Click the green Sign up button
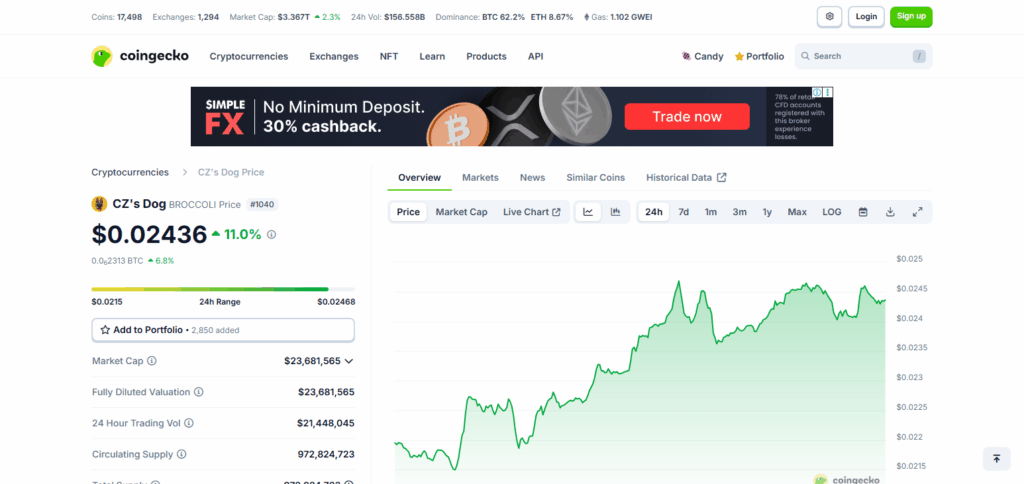Screen dimensions: 1024x484 click(911, 17)
